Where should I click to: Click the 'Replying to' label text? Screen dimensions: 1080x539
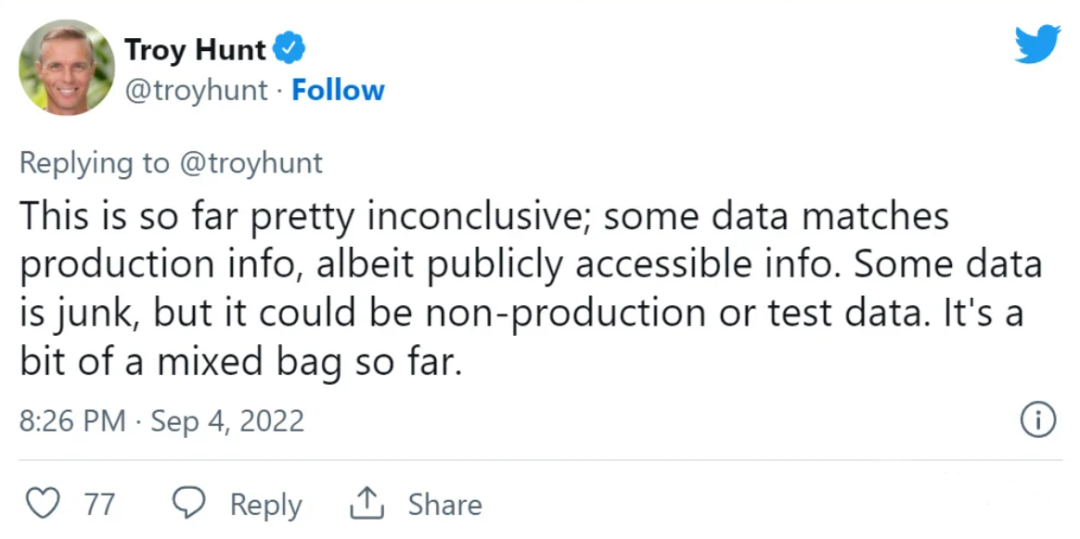(x=94, y=163)
